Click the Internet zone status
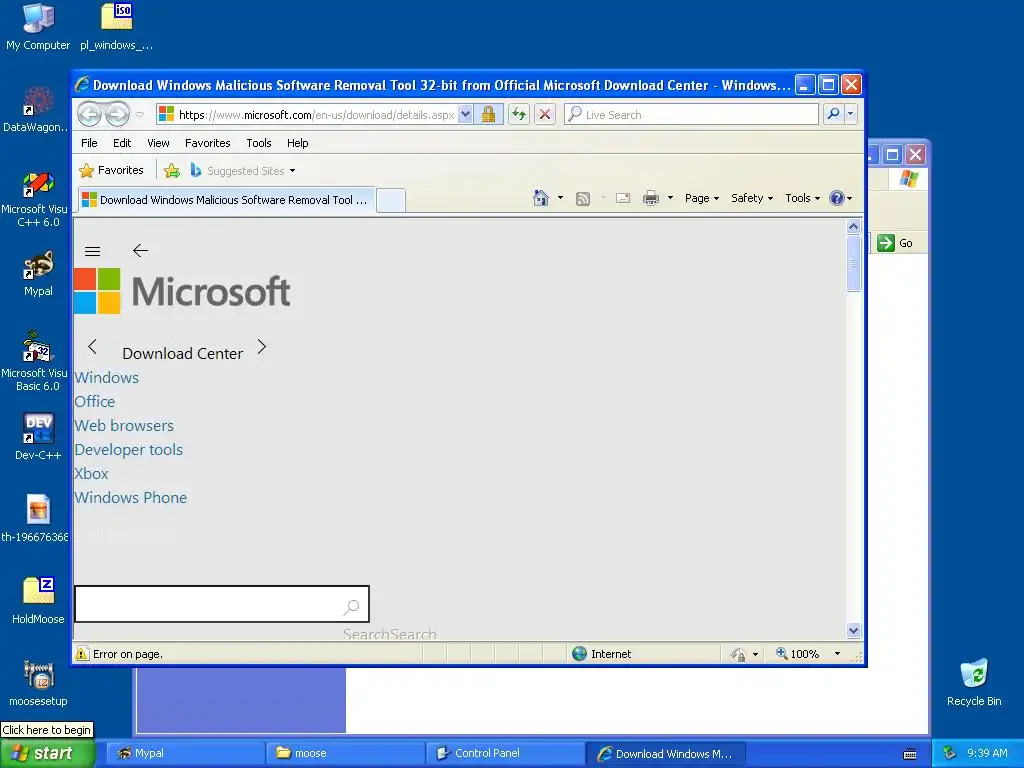 tap(602, 654)
